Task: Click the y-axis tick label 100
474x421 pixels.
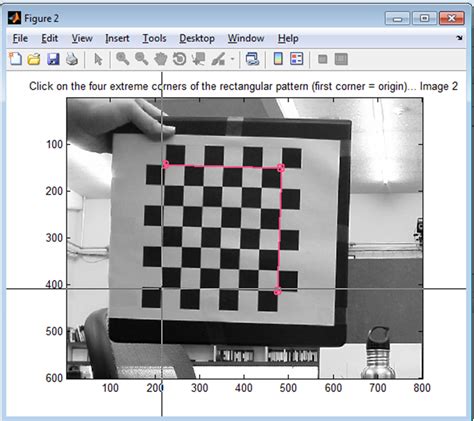Action: pyautogui.click(x=54, y=144)
